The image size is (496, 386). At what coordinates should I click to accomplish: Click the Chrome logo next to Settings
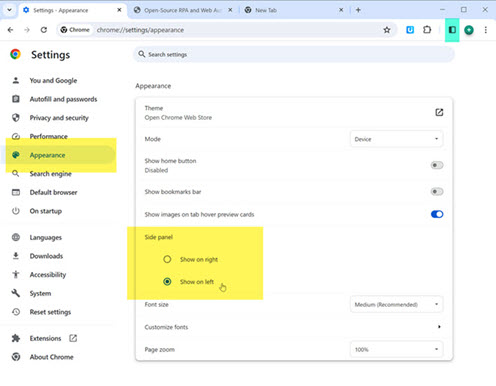tap(15, 54)
